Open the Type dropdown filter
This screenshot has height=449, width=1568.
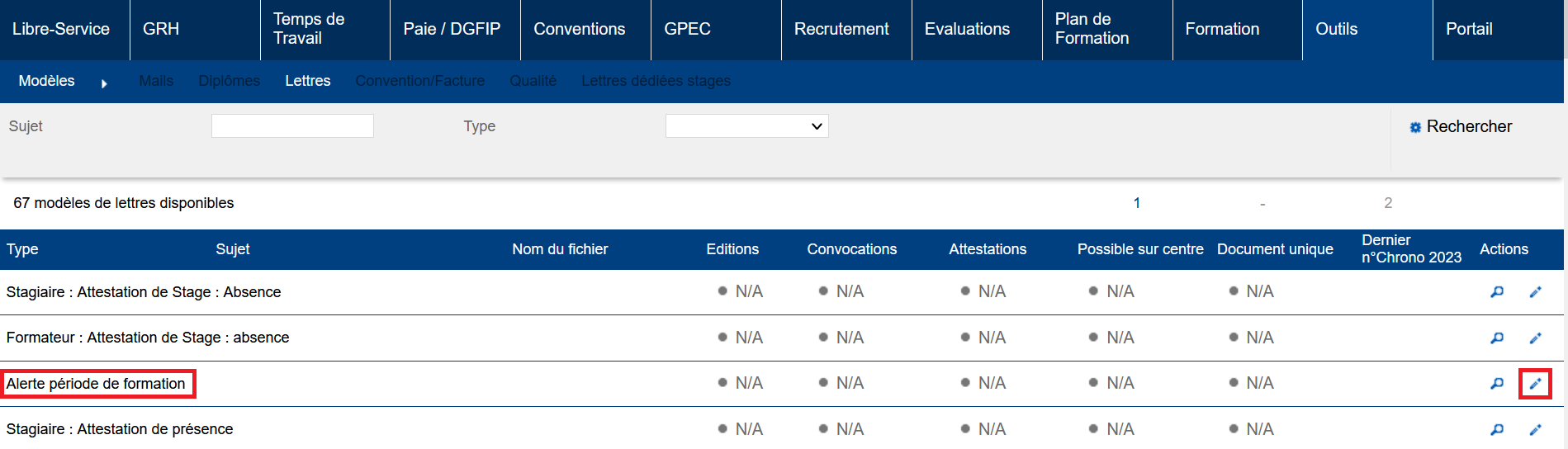[746, 126]
